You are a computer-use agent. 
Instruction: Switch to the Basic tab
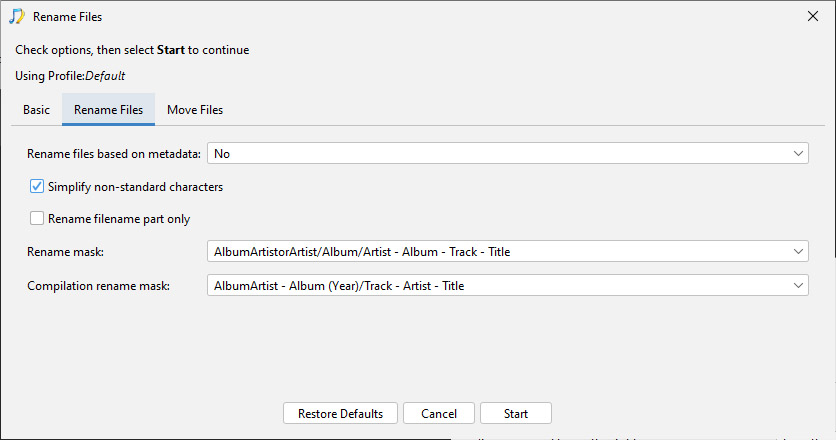(x=36, y=109)
